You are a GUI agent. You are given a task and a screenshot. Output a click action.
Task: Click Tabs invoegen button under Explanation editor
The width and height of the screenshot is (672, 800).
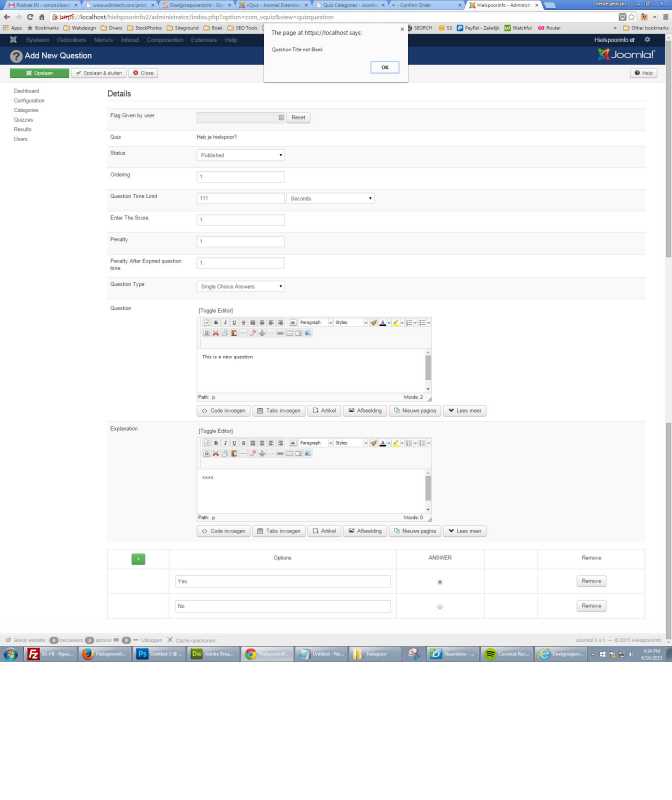coord(280,530)
